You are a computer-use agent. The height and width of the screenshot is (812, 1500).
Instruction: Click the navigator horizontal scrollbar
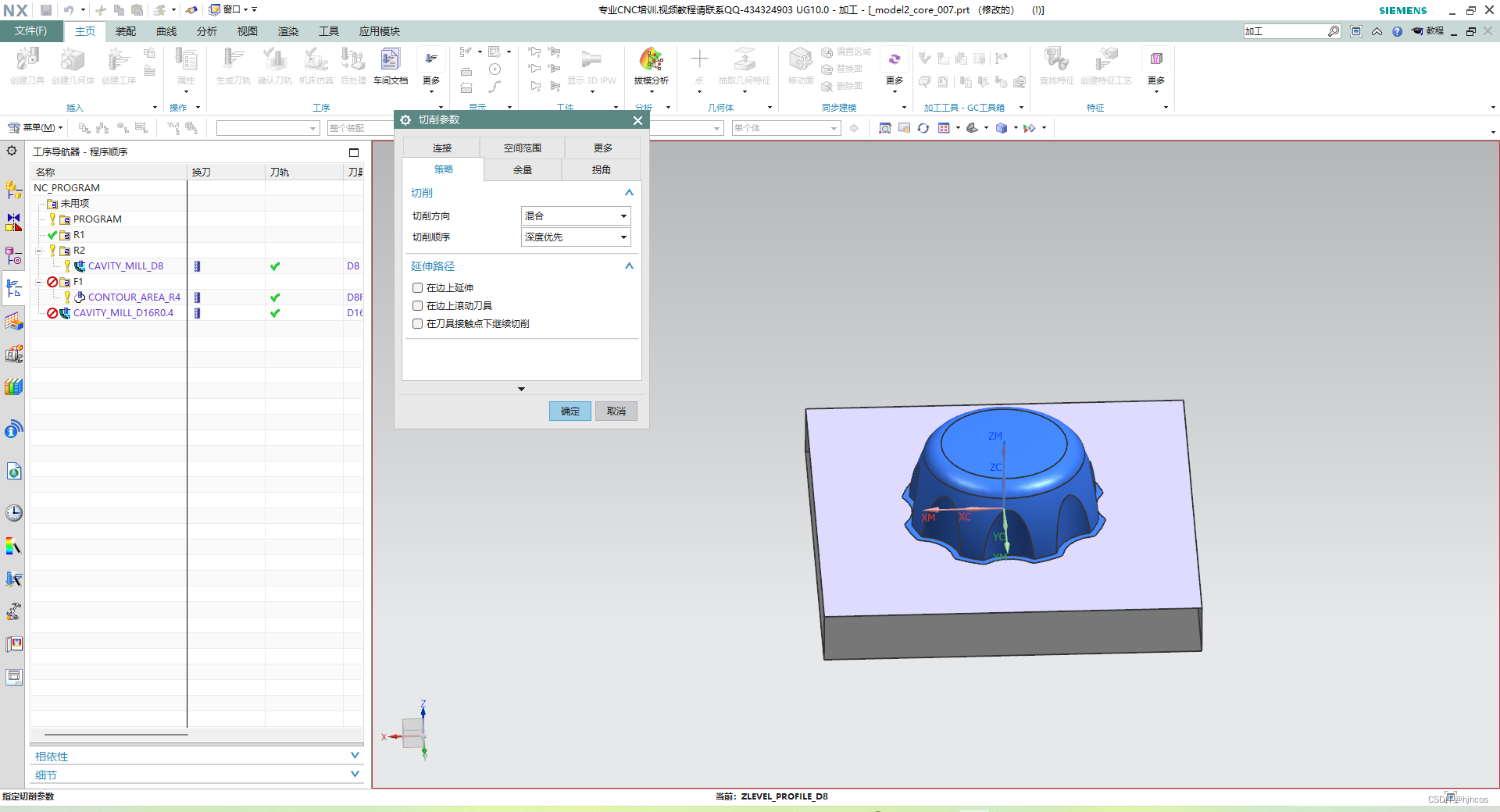pos(116,734)
